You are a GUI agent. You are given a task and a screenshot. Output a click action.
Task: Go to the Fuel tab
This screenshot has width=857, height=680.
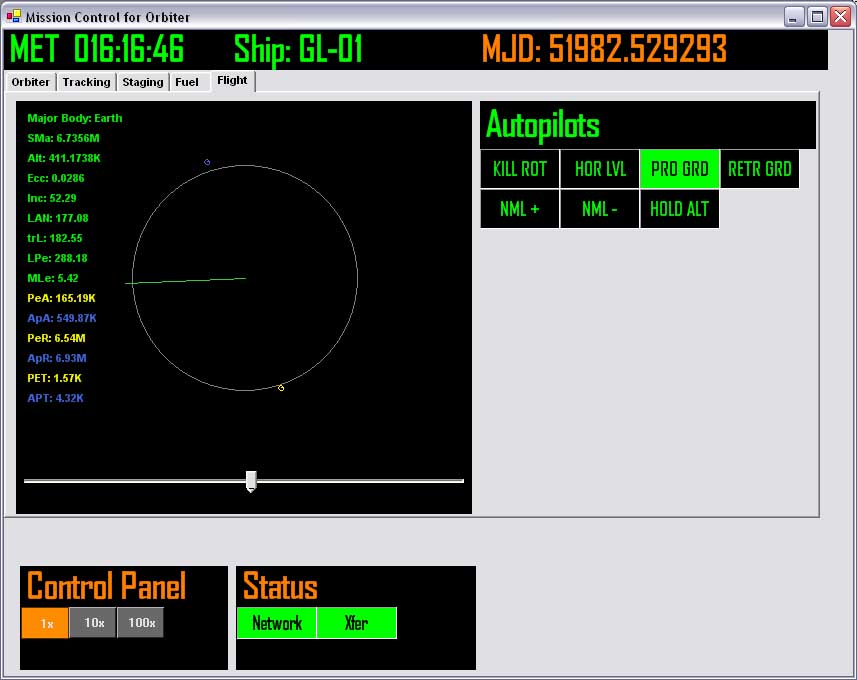(x=187, y=82)
